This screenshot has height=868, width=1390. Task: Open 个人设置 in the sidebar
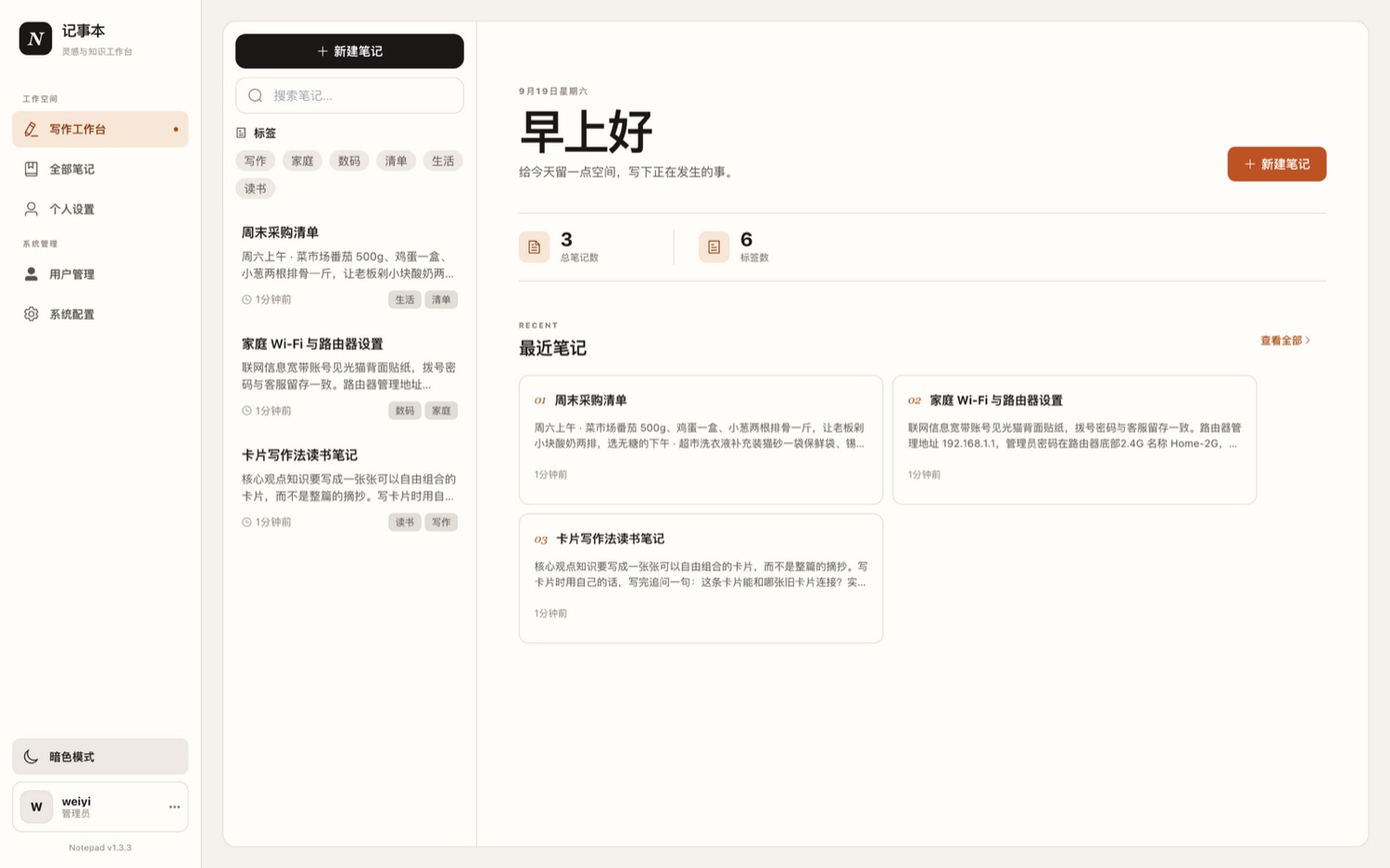100,208
